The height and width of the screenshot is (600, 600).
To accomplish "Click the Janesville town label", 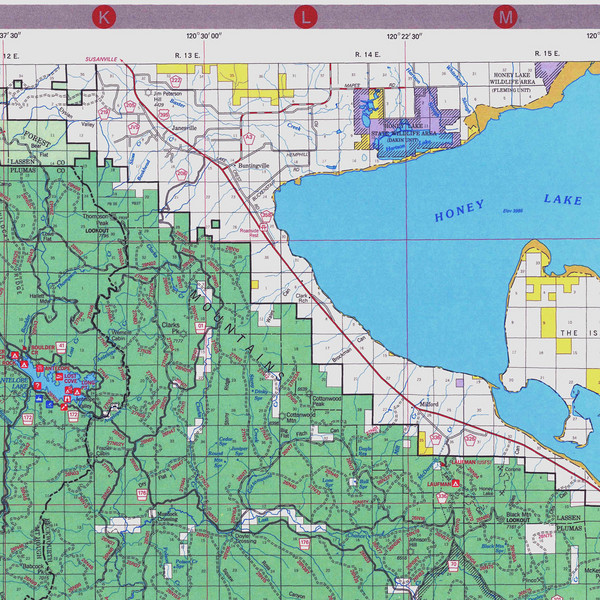I will click(184, 128).
